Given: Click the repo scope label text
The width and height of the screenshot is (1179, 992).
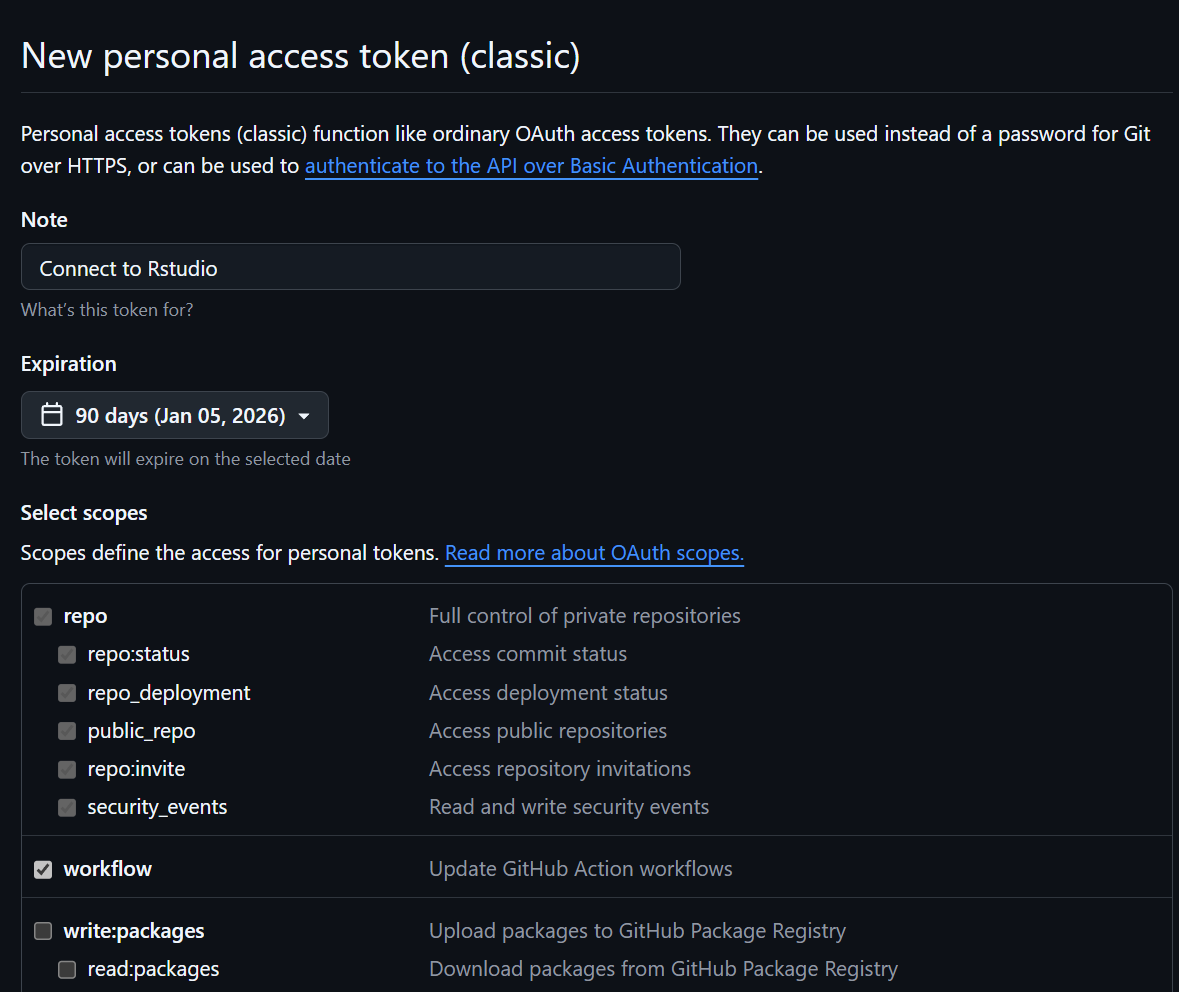Looking at the screenshot, I should click(85, 616).
